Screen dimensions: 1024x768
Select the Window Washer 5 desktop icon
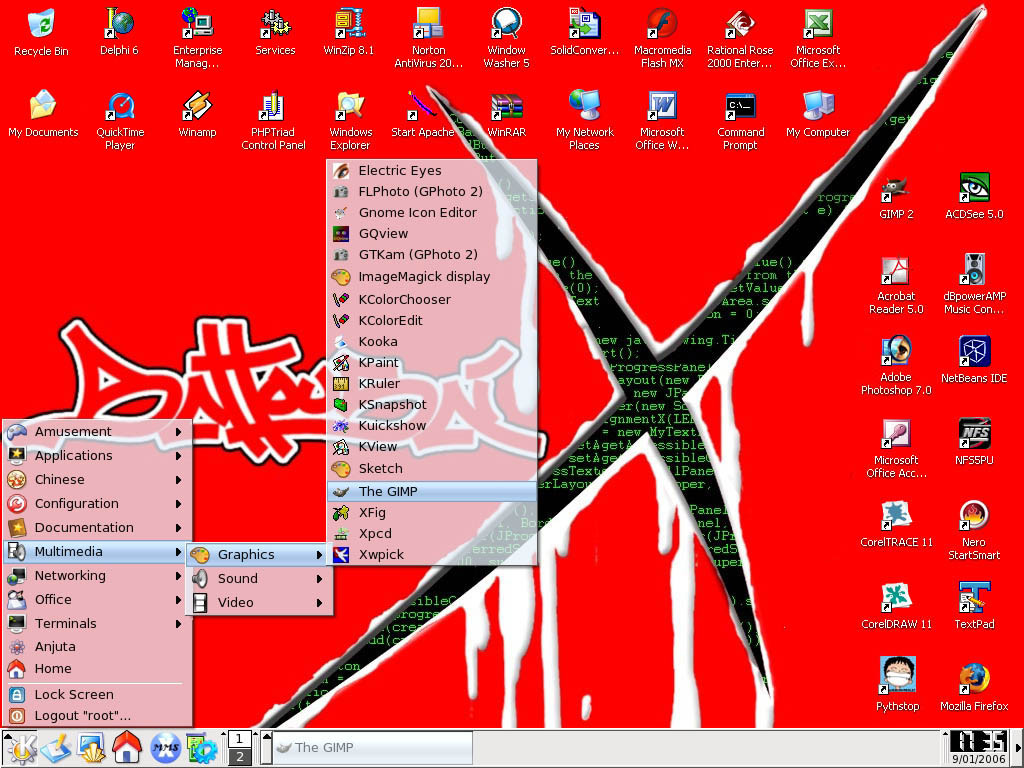point(506,39)
